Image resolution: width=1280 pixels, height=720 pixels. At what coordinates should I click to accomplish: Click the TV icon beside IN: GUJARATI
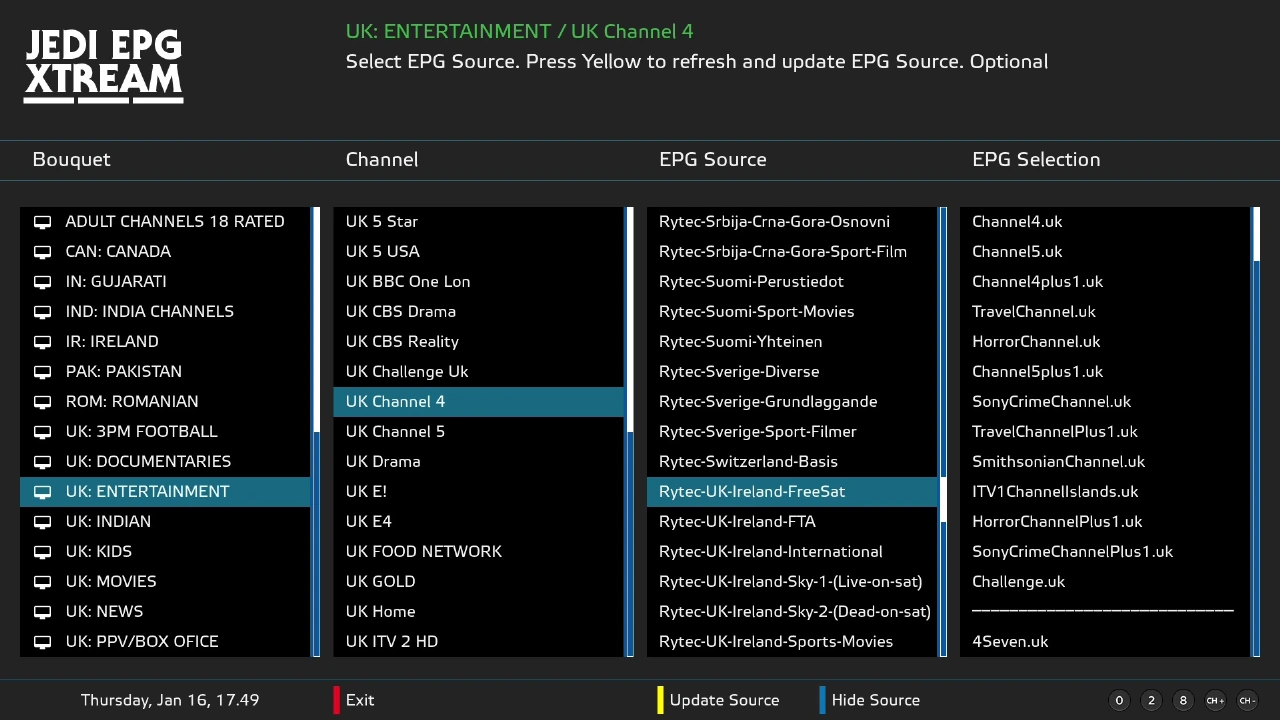click(x=42, y=282)
